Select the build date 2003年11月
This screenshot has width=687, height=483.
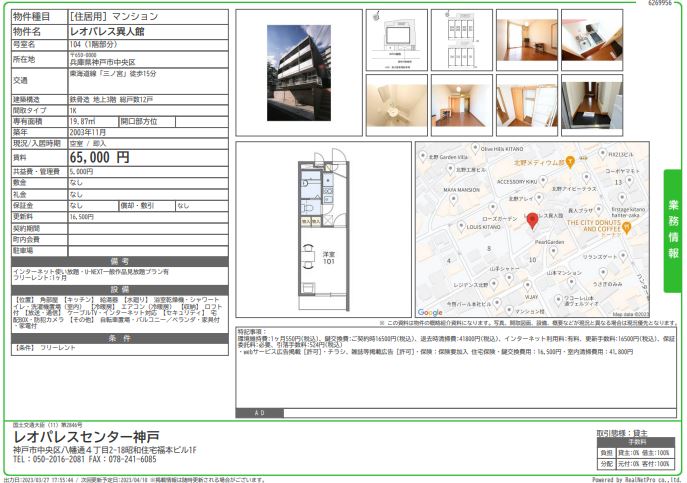click(x=88, y=132)
